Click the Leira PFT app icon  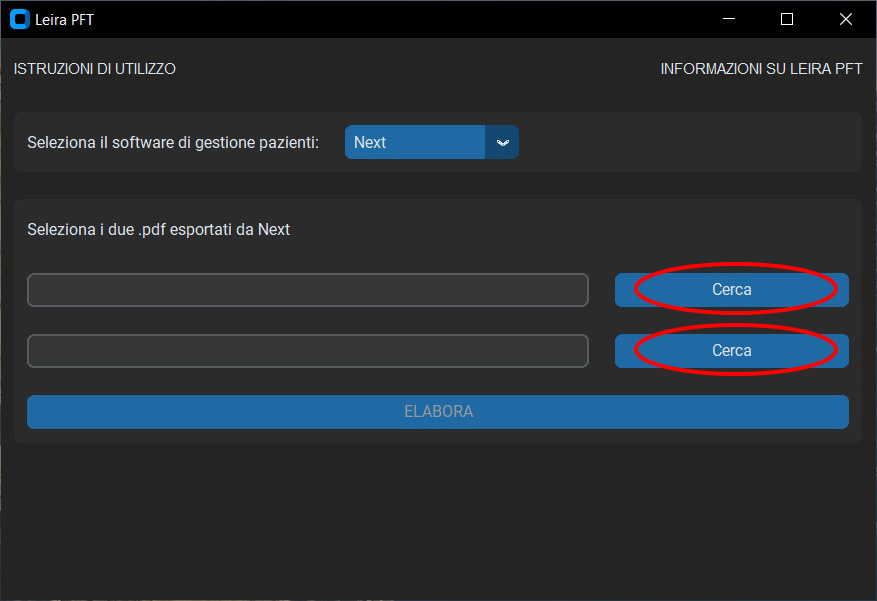[x=20, y=19]
